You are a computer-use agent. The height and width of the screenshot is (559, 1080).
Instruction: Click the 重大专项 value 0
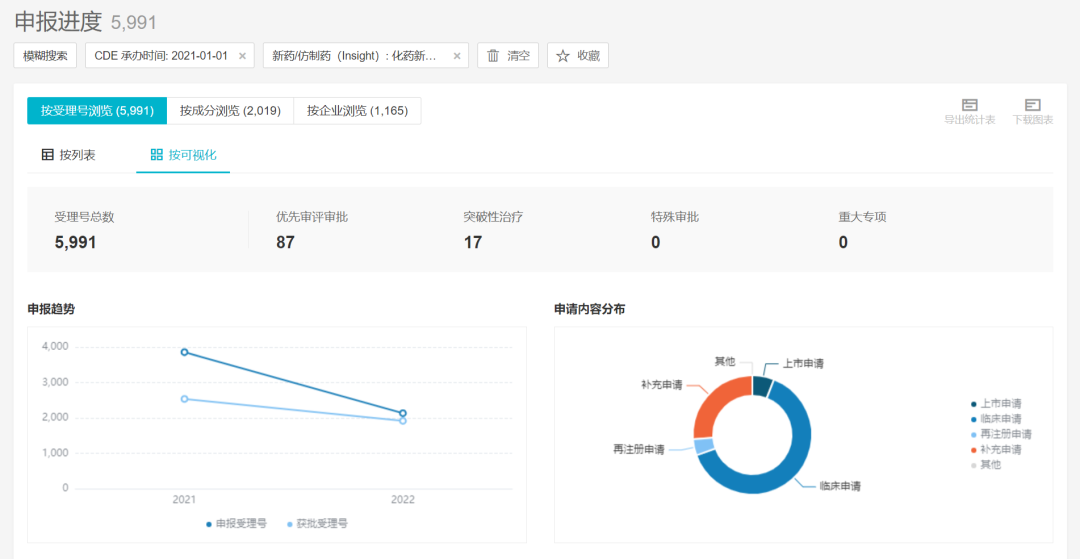(843, 242)
